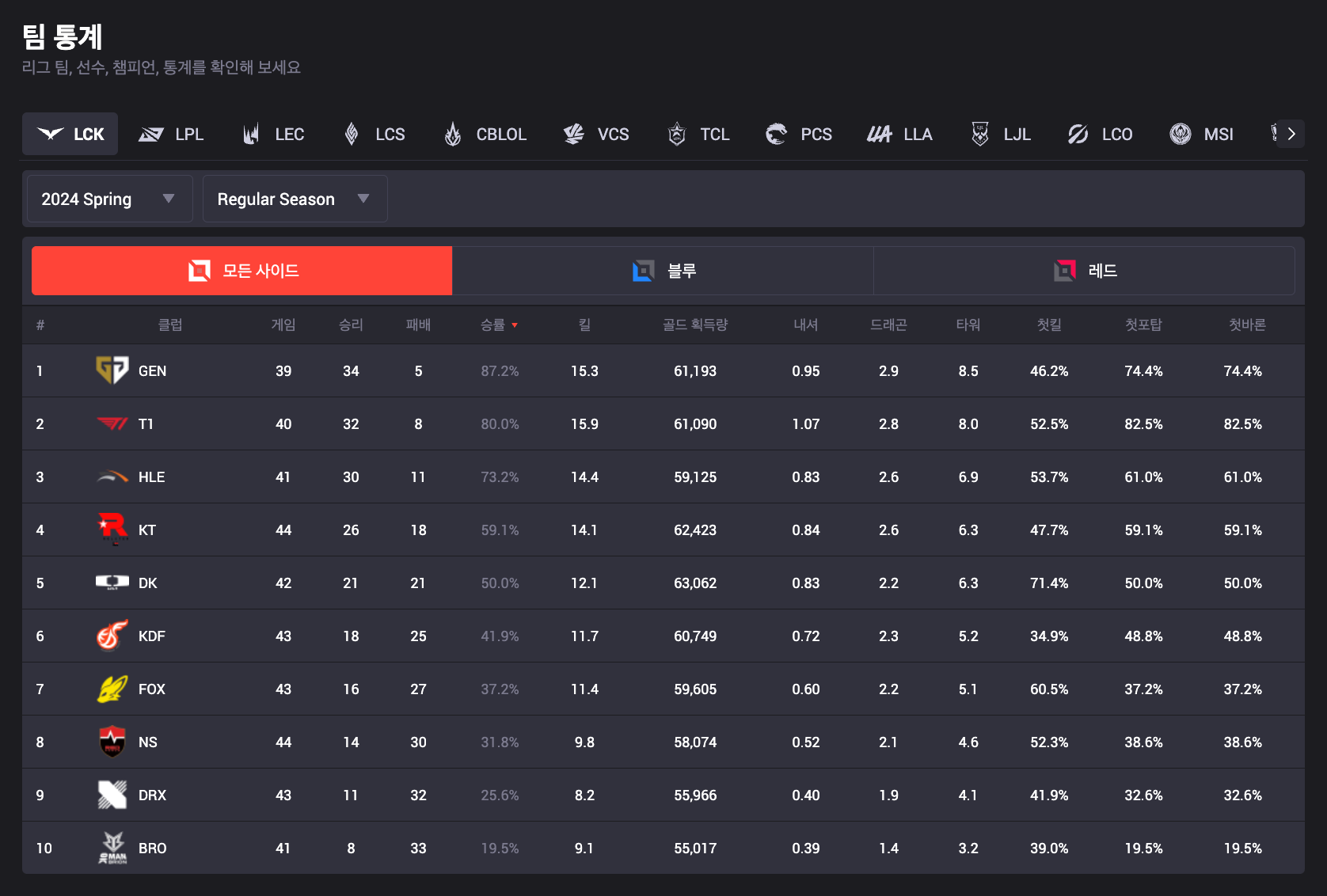Sort table by 승리 column header
The width and height of the screenshot is (1327, 896).
pyautogui.click(x=351, y=325)
